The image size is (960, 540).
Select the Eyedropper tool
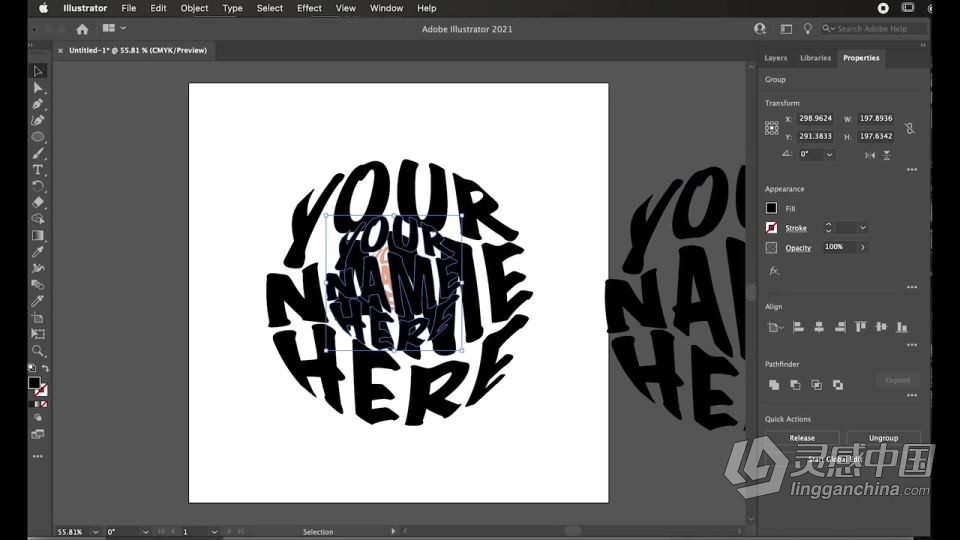pos(38,252)
